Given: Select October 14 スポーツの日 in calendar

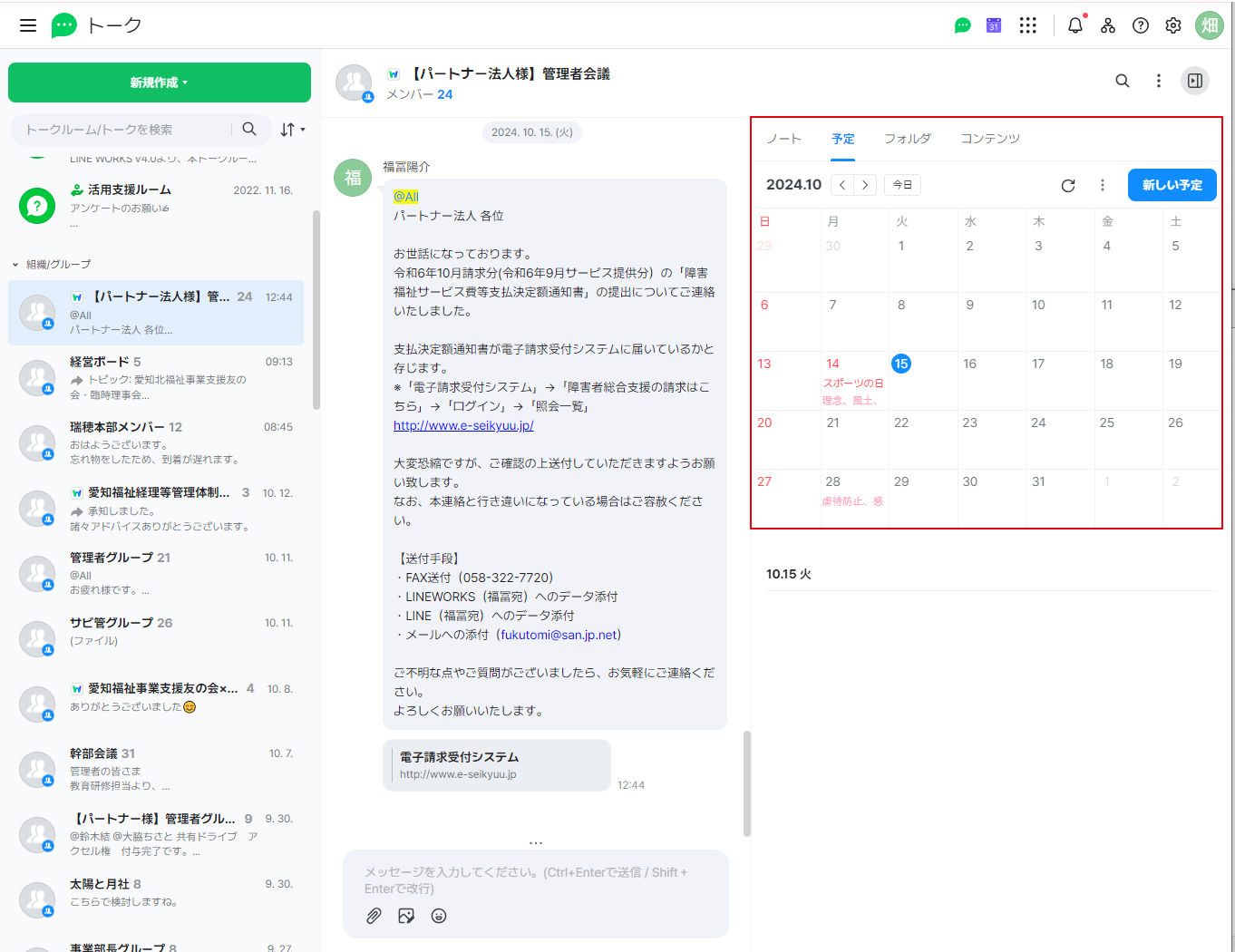Looking at the screenshot, I should tap(854, 381).
